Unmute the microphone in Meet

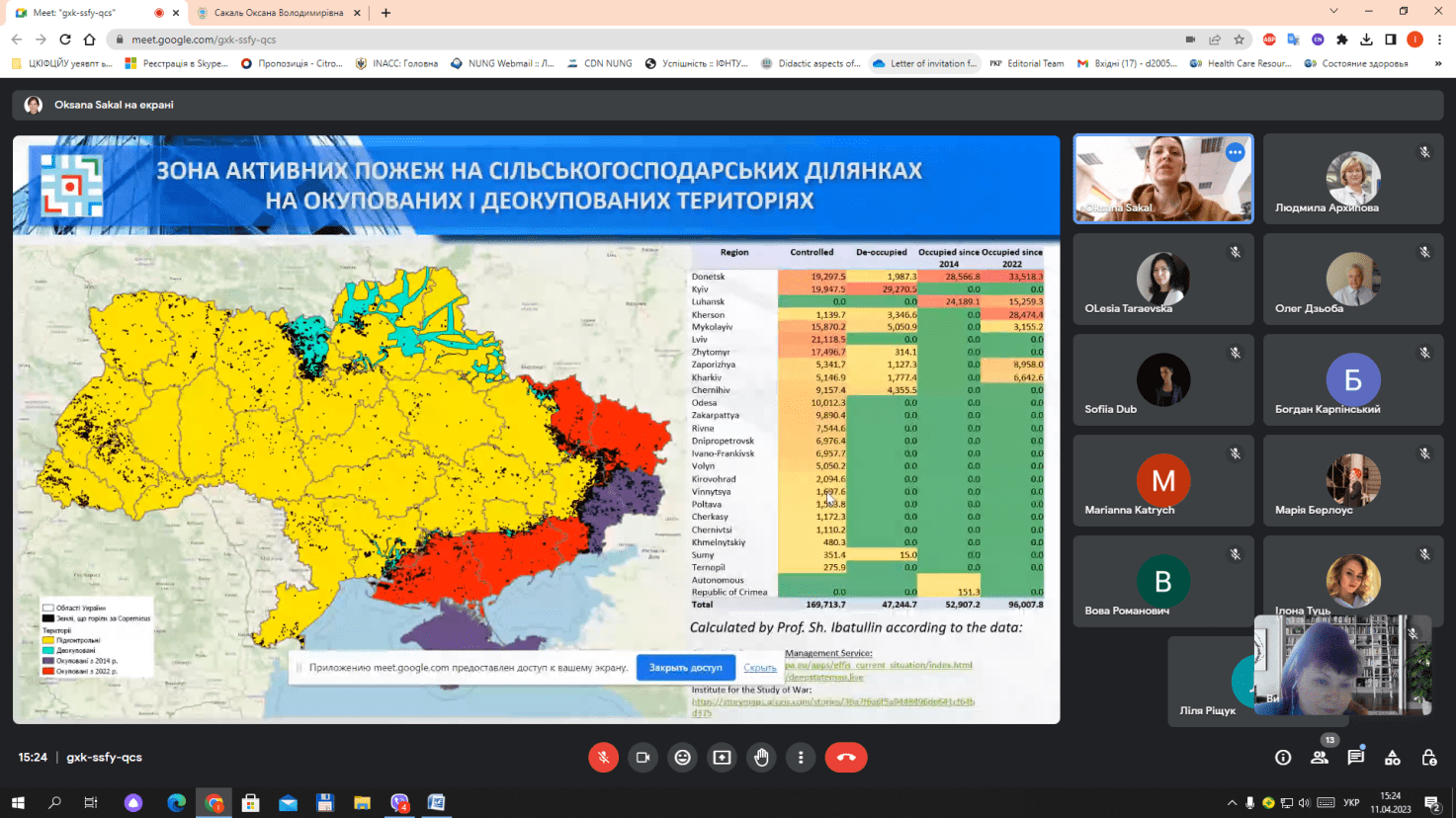coord(603,757)
